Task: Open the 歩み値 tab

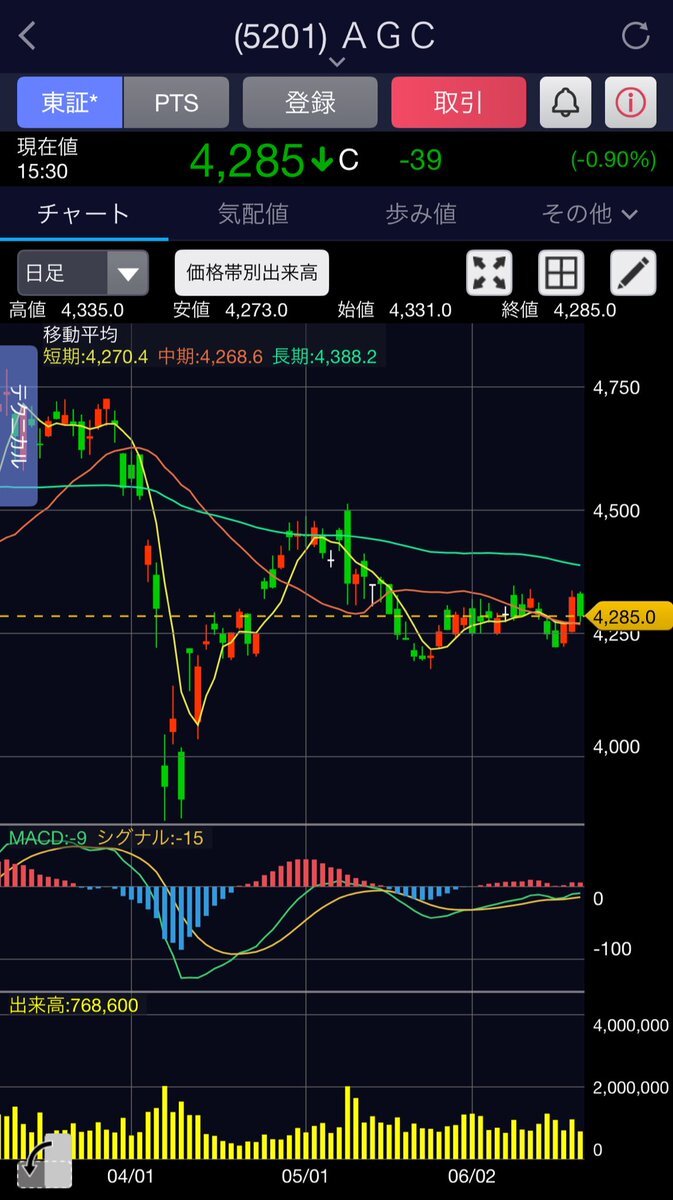Action: [421, 213]
